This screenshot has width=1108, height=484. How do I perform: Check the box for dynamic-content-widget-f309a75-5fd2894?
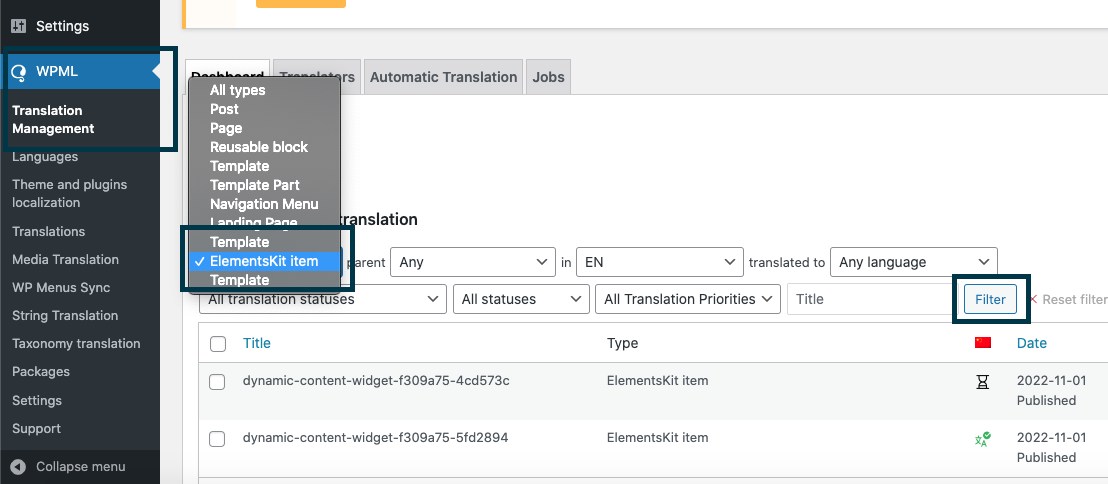(x=217, y=439)
